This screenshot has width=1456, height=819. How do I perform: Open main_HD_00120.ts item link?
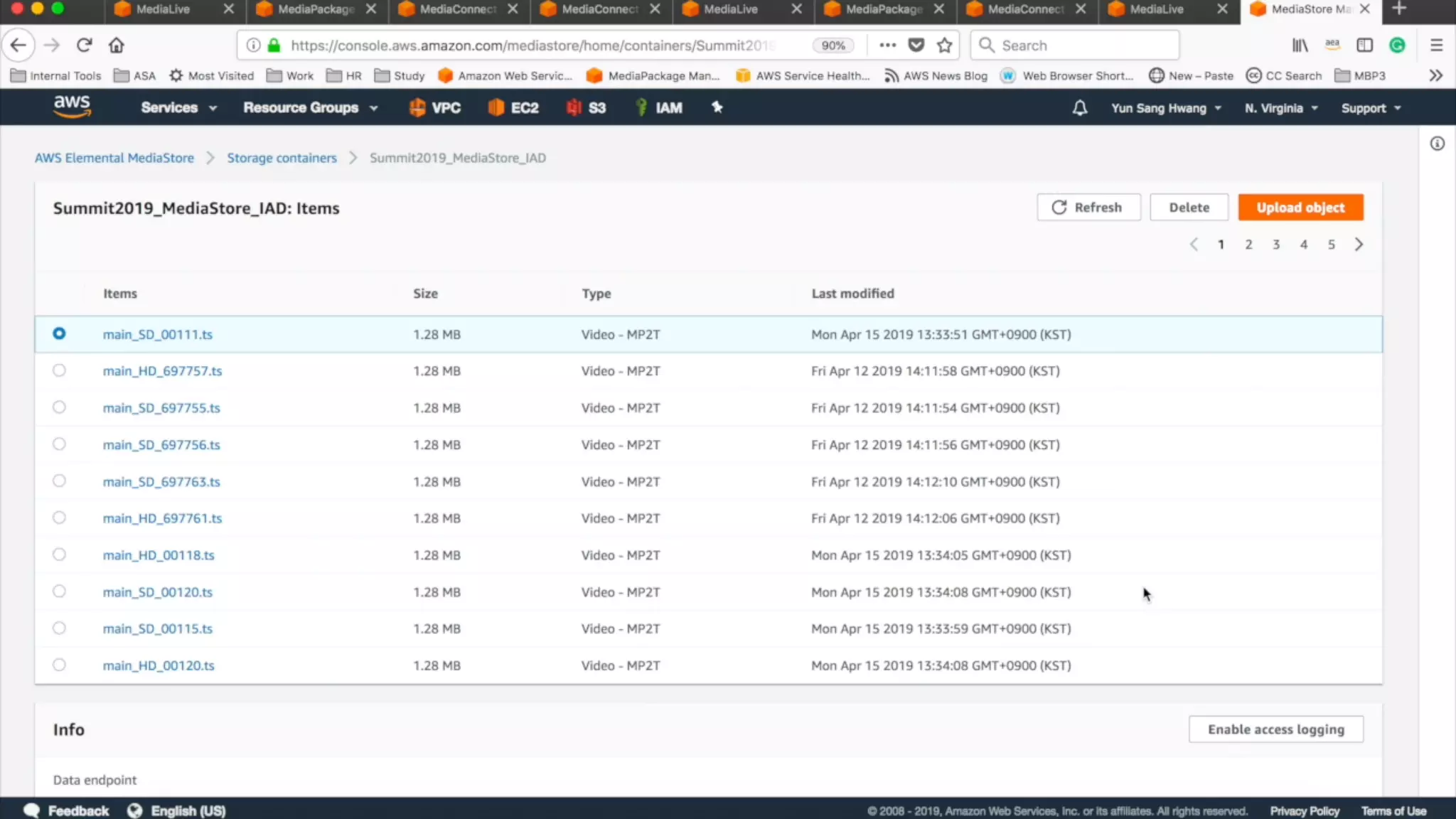coord(159,665)
